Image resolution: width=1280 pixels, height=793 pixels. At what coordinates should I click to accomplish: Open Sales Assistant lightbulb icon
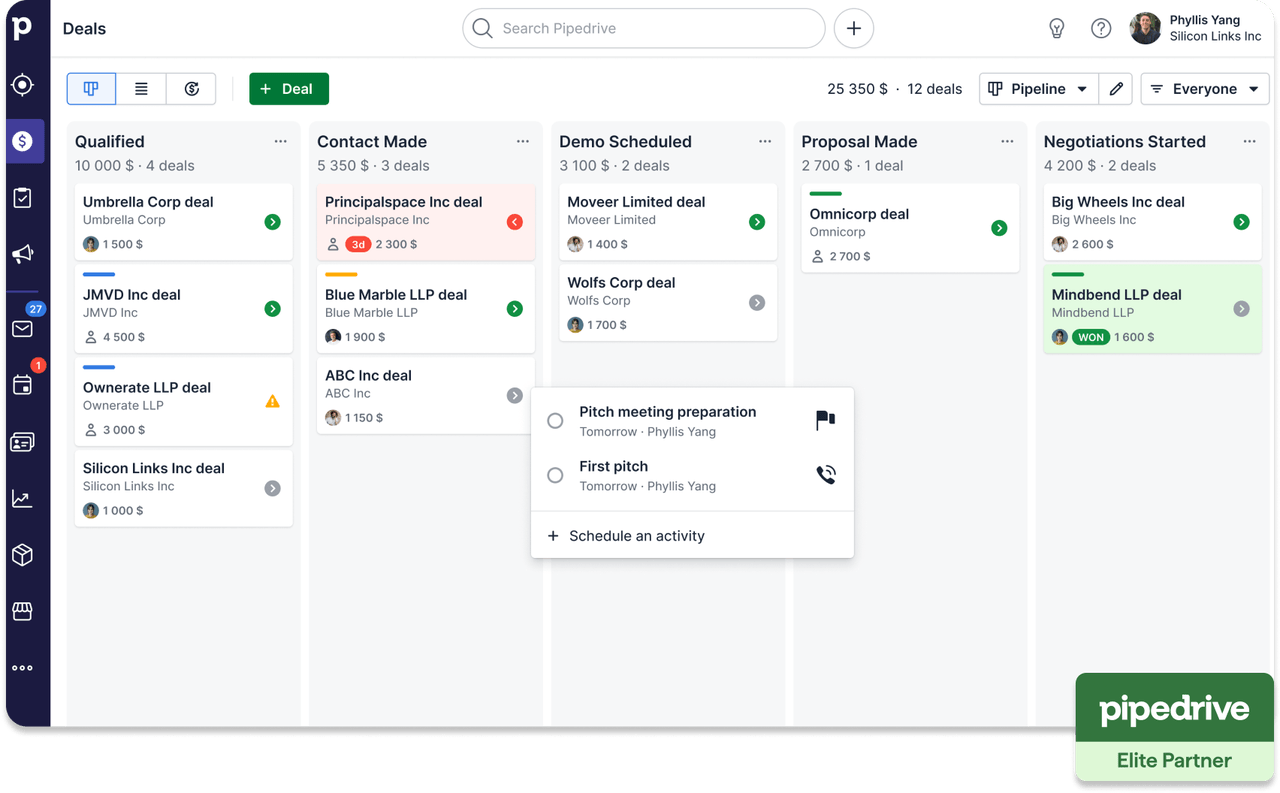click(1057, 29)
